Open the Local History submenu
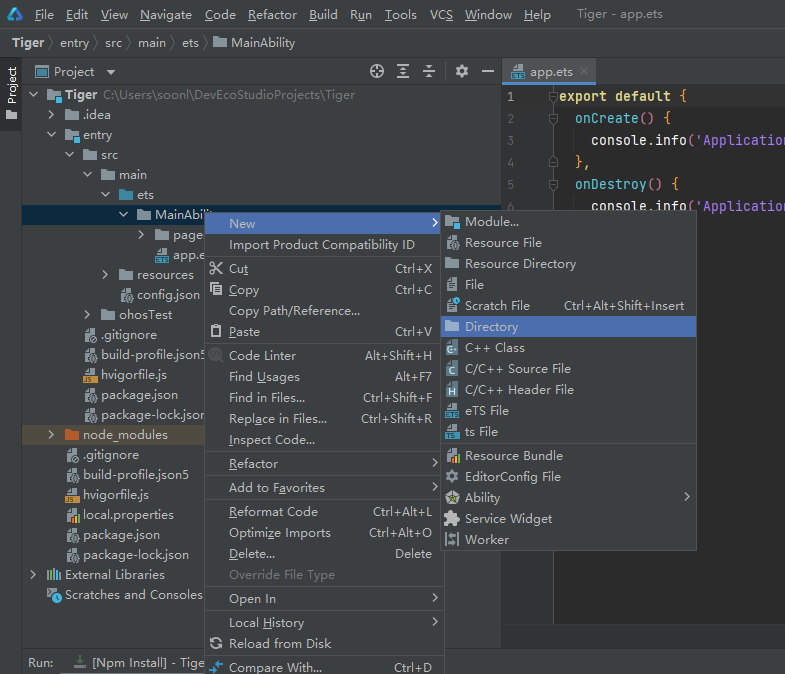Image resolution: width=785 pixels, height=674 pixels. [x=324, y=622]
